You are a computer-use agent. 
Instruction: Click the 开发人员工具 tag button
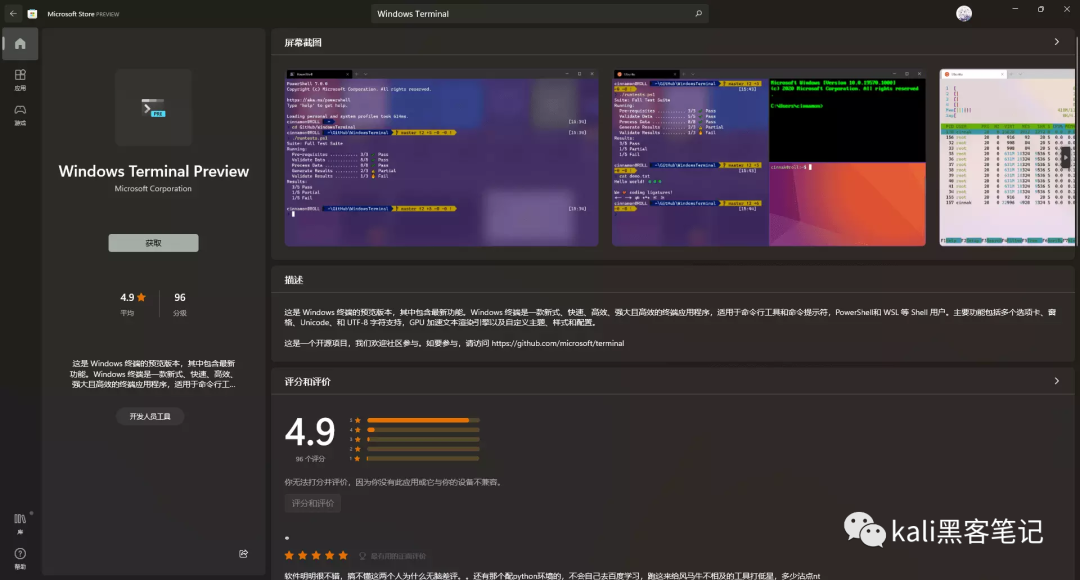149,416
